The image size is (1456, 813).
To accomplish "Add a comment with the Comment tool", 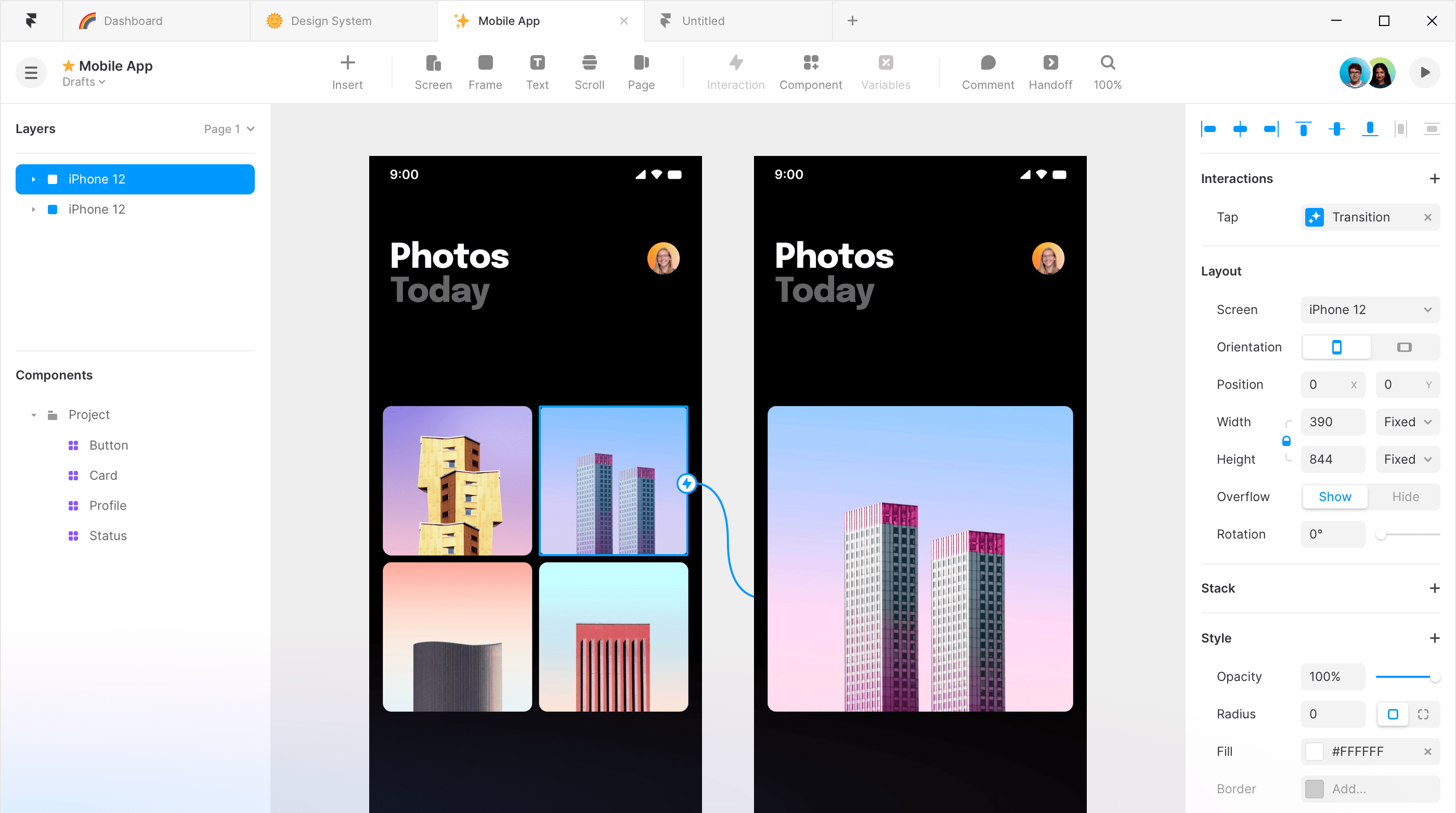I will click(987, 72).
